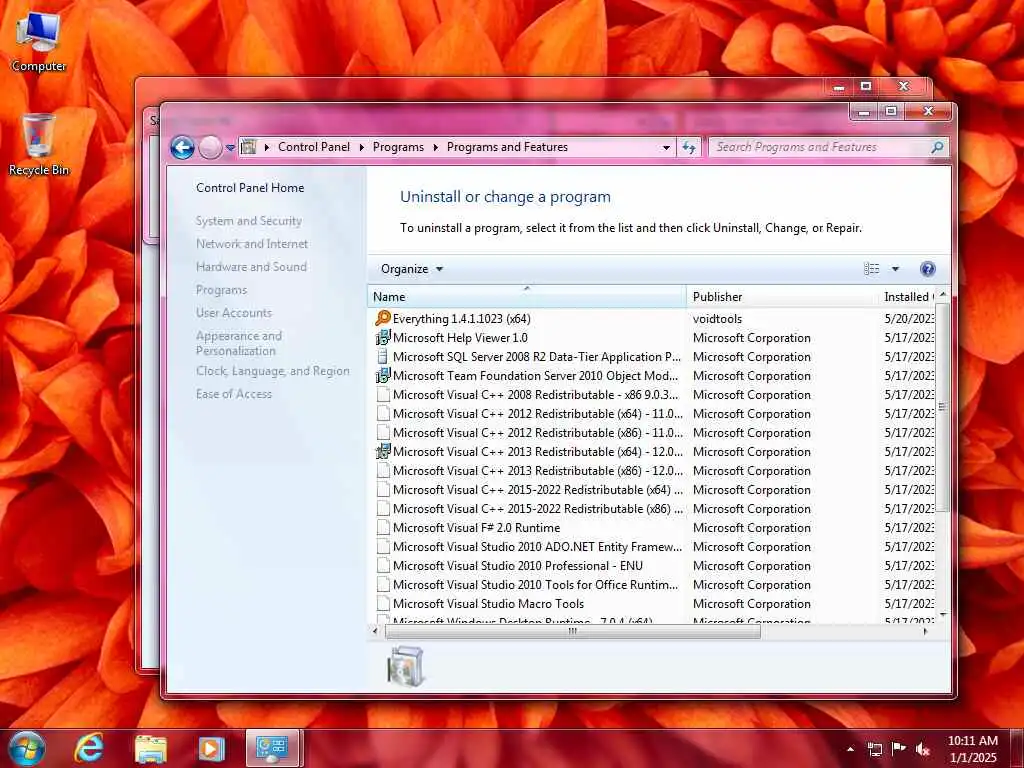Screen dimensions: 1024x768
Task: Open System and Security link
Action: 249,221
